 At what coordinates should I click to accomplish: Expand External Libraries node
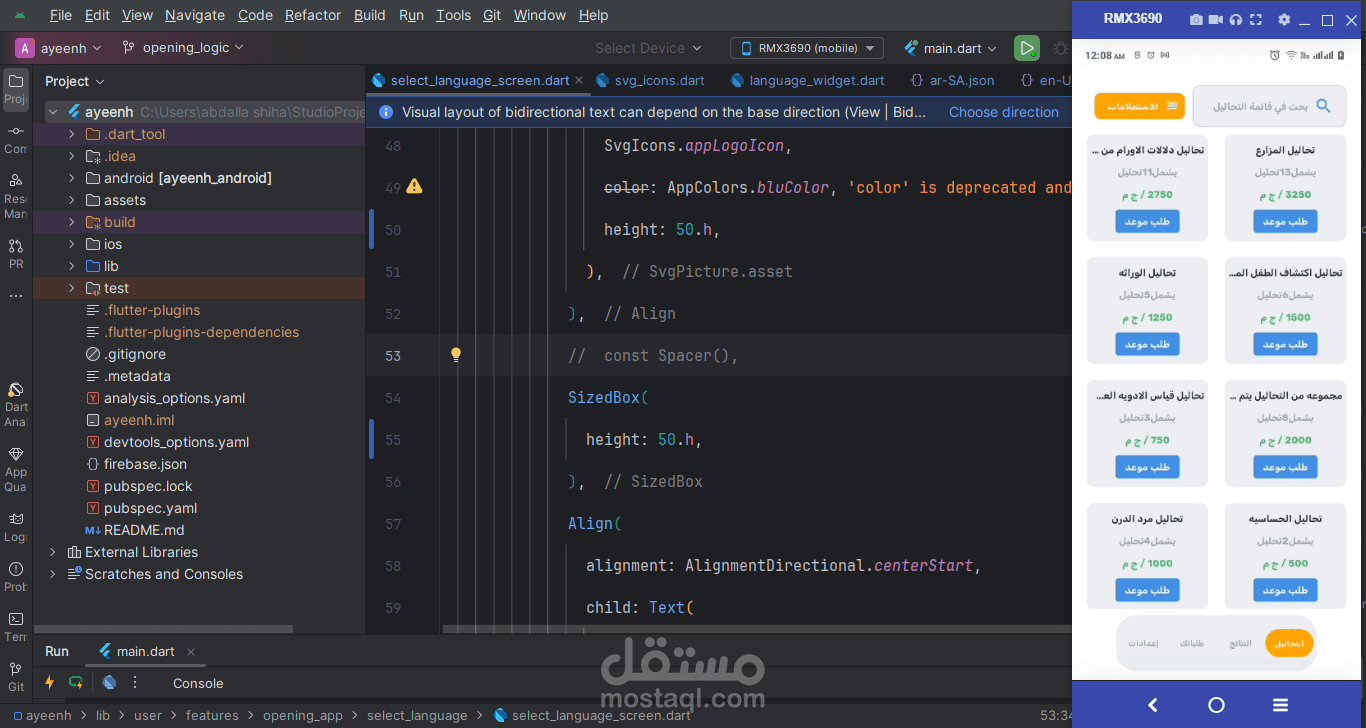(52, 552)
